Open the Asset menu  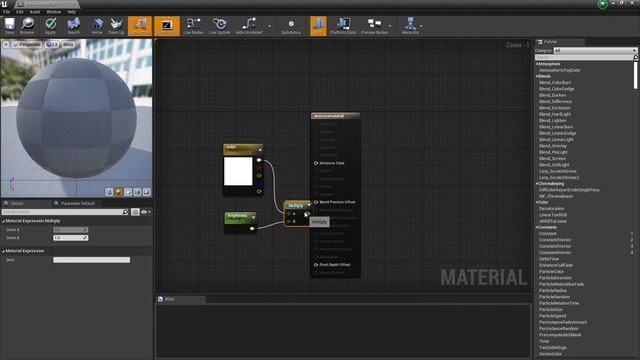coord(35,12)
